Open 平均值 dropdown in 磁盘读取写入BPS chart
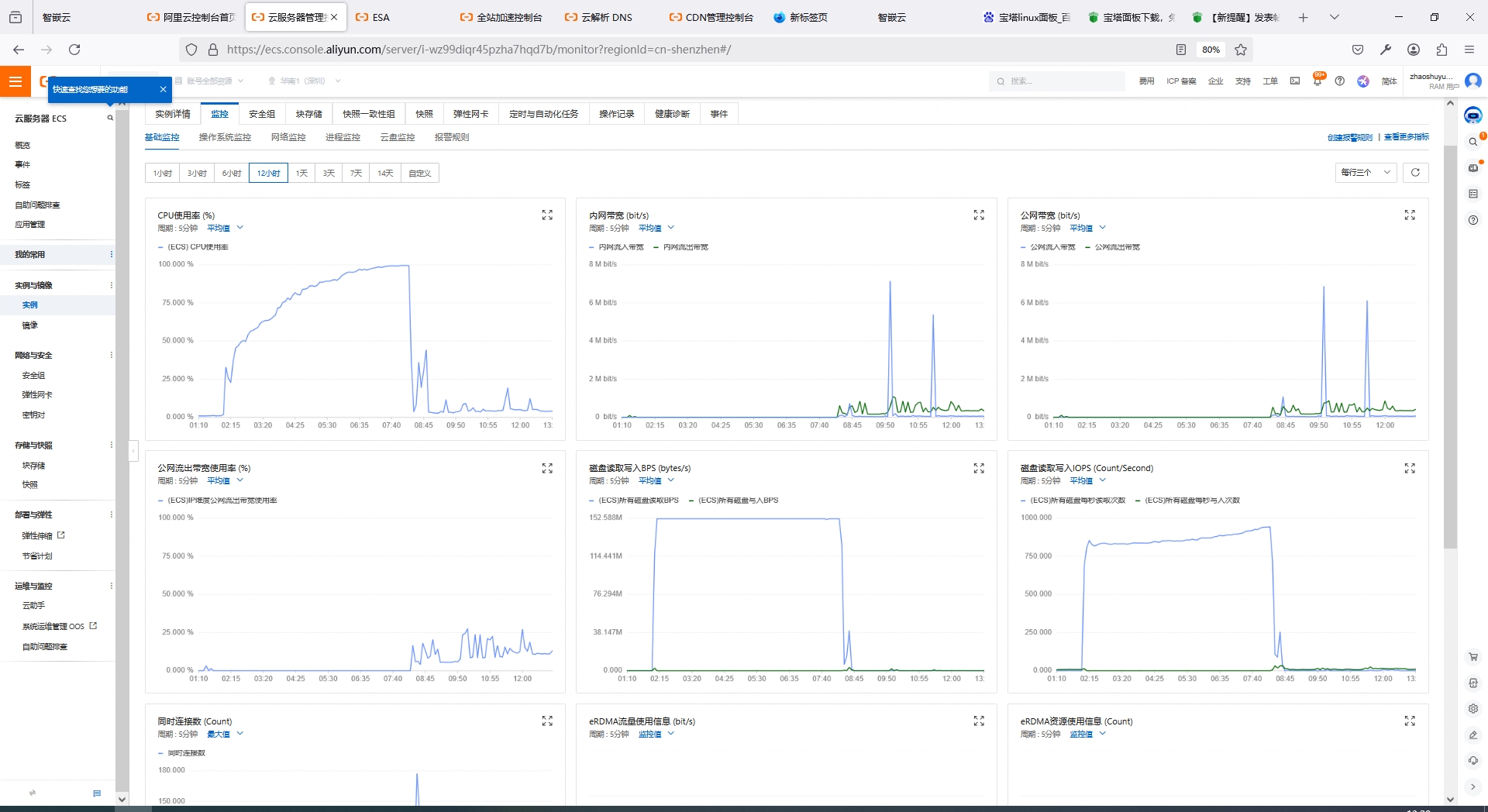Viewport: 1488px width, 812px height. tap(656, 481)
